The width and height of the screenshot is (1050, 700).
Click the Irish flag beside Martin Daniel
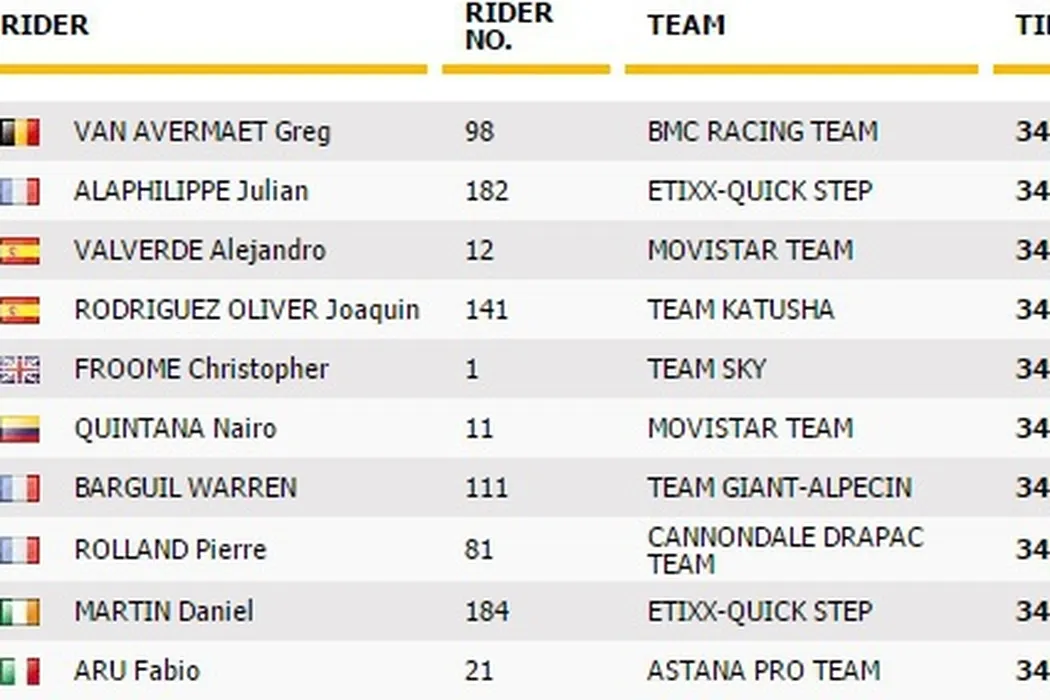[20, 611]
